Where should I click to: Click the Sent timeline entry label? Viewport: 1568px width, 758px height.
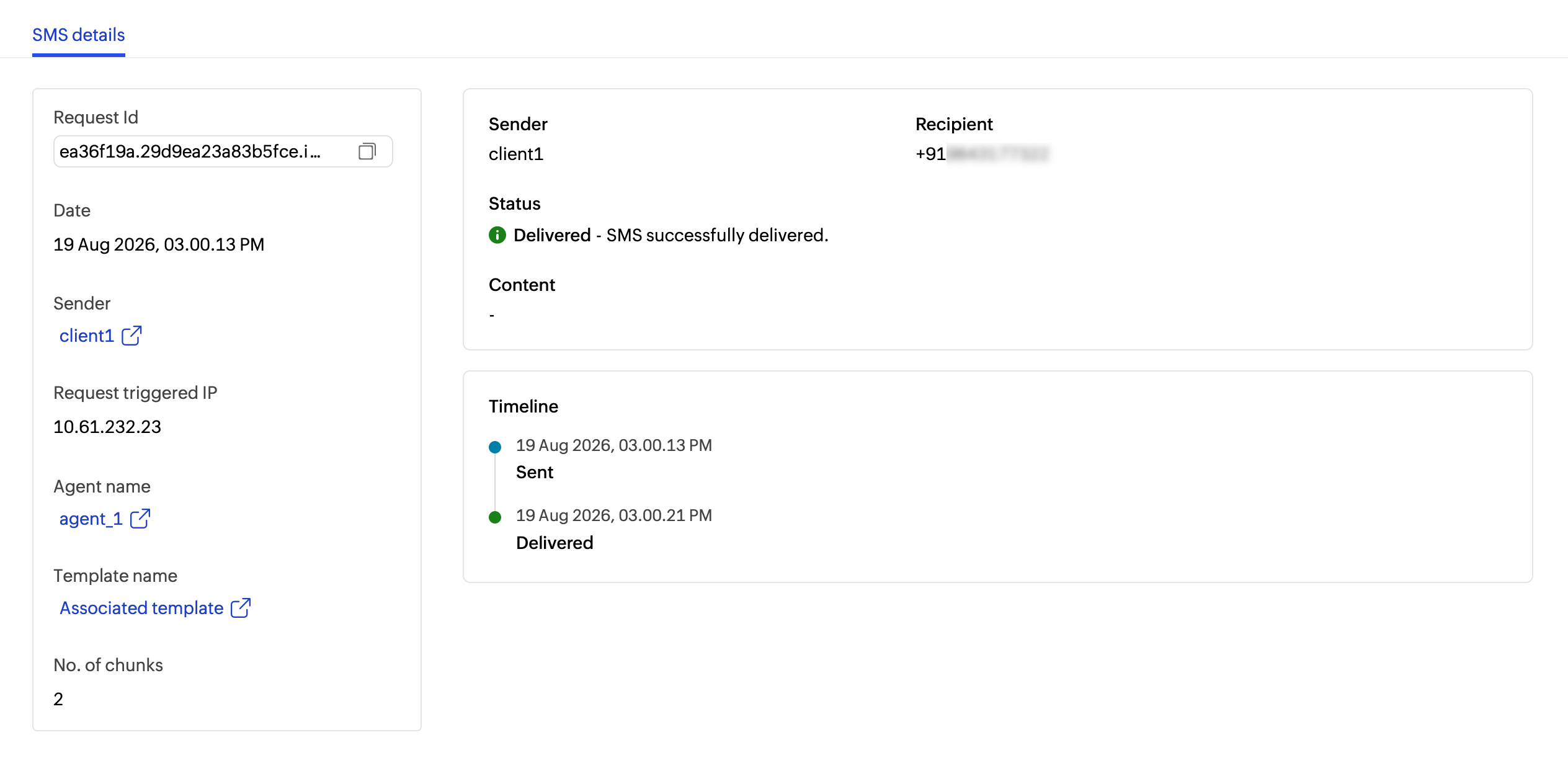coord(535,472)
